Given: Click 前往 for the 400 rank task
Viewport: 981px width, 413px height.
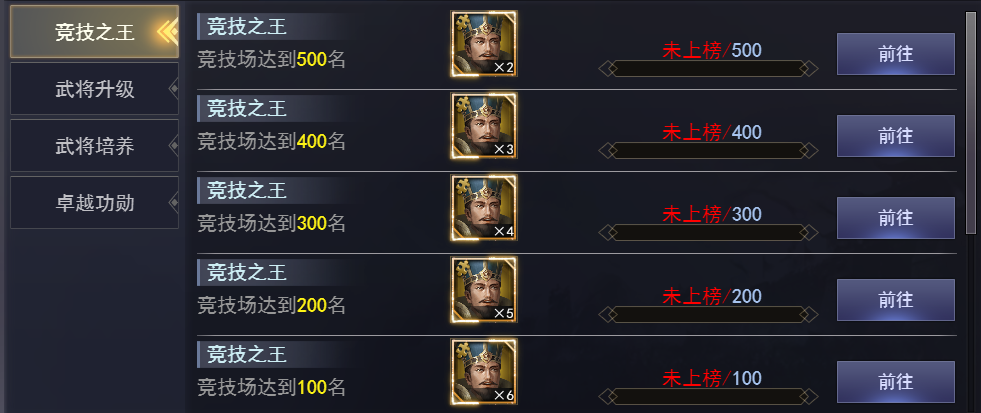Looking at the screenshot, I should click(x=896, y=136).
